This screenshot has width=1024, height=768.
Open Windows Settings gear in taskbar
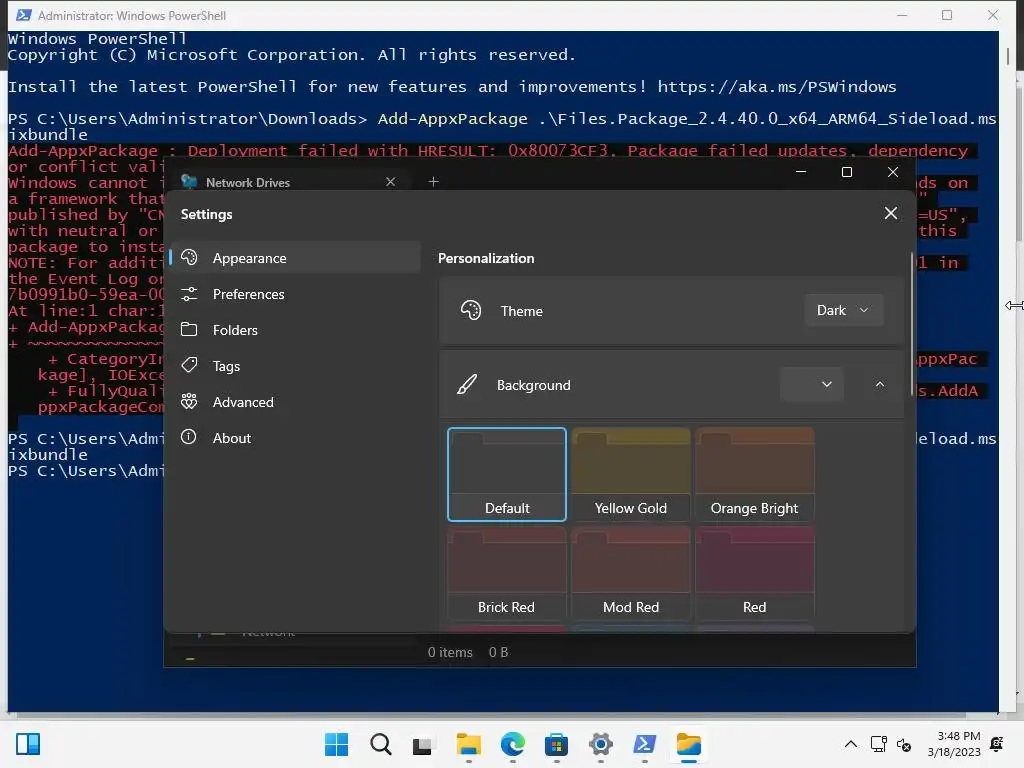click(601, 744)
